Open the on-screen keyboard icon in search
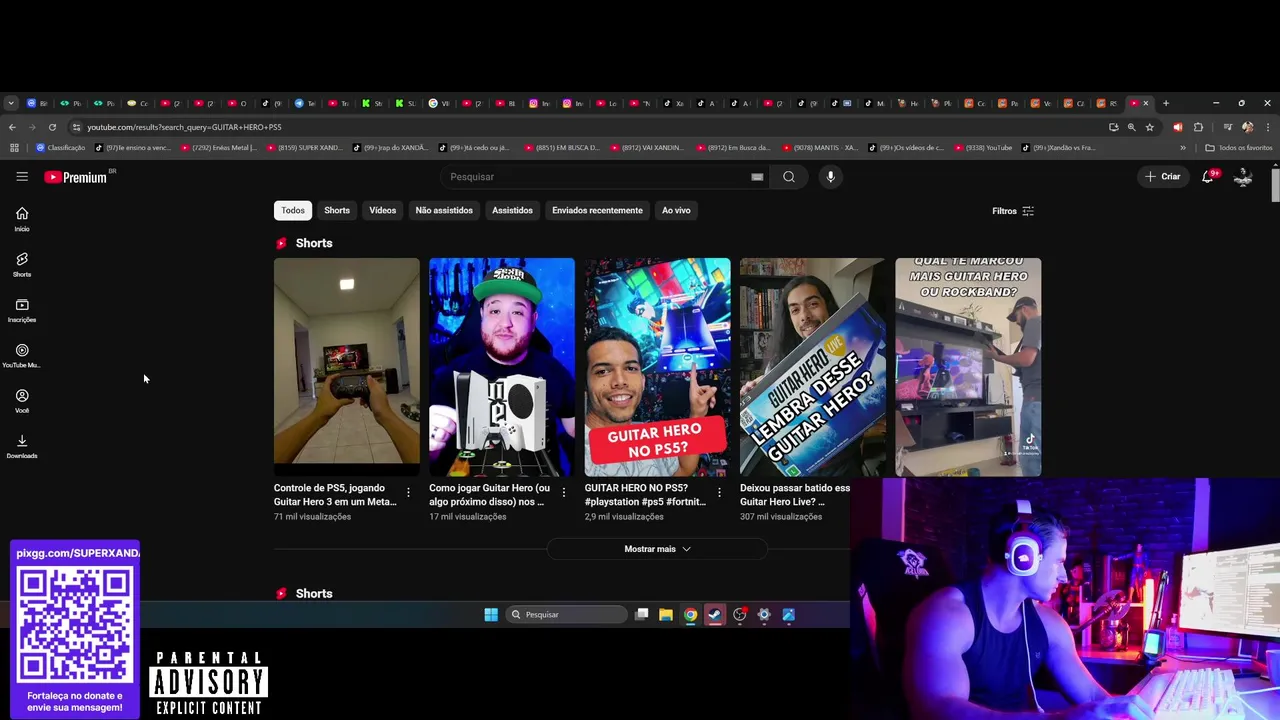The height and width of the screenshot is (720, 1280). pos(757,177)
